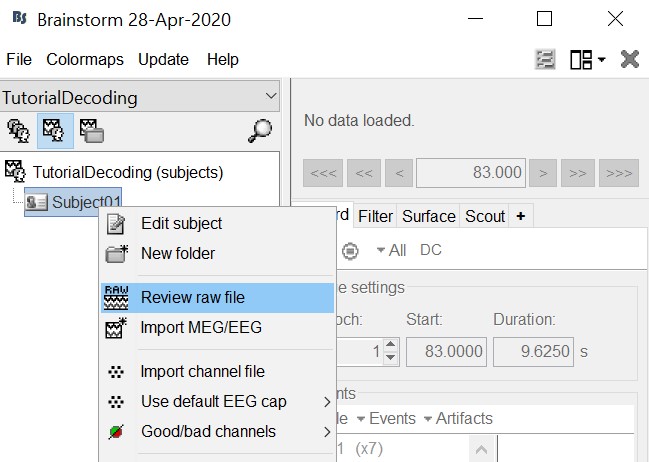This screenshot has width=649, height=462.
Task: Expand Use default EEG cap submenu
Action: 213,401
